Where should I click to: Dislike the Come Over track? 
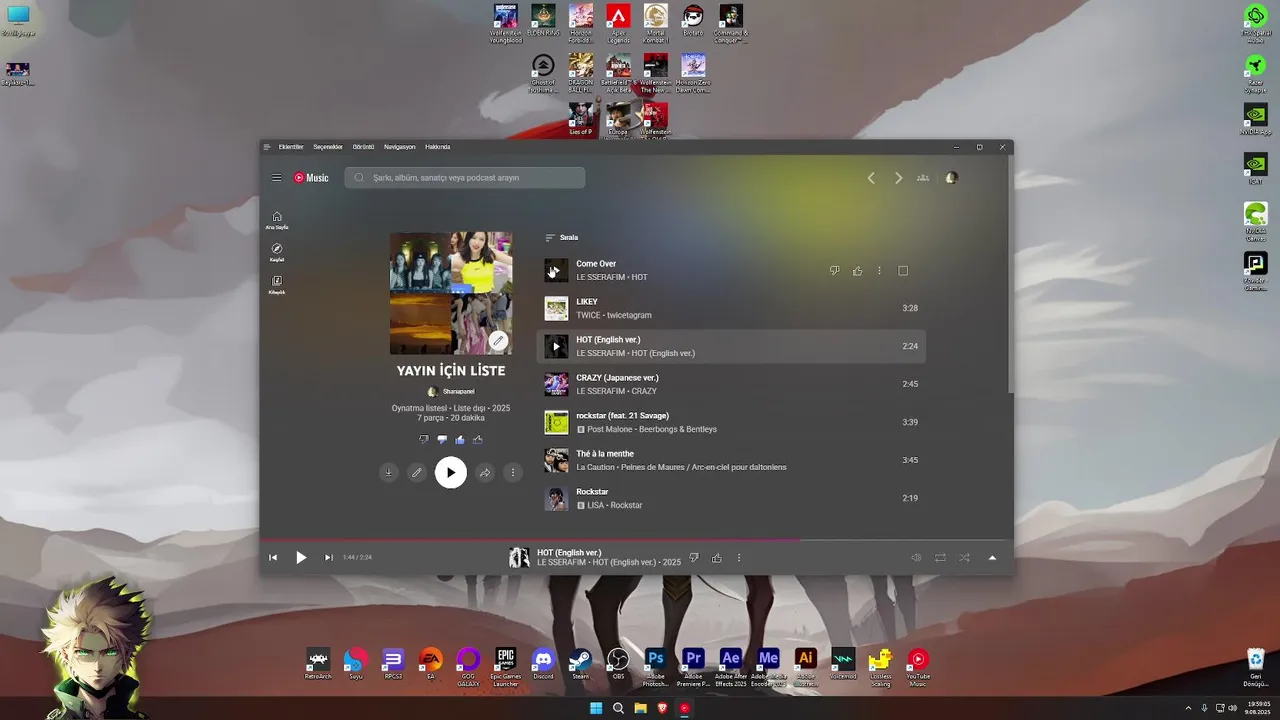[835, 271]
